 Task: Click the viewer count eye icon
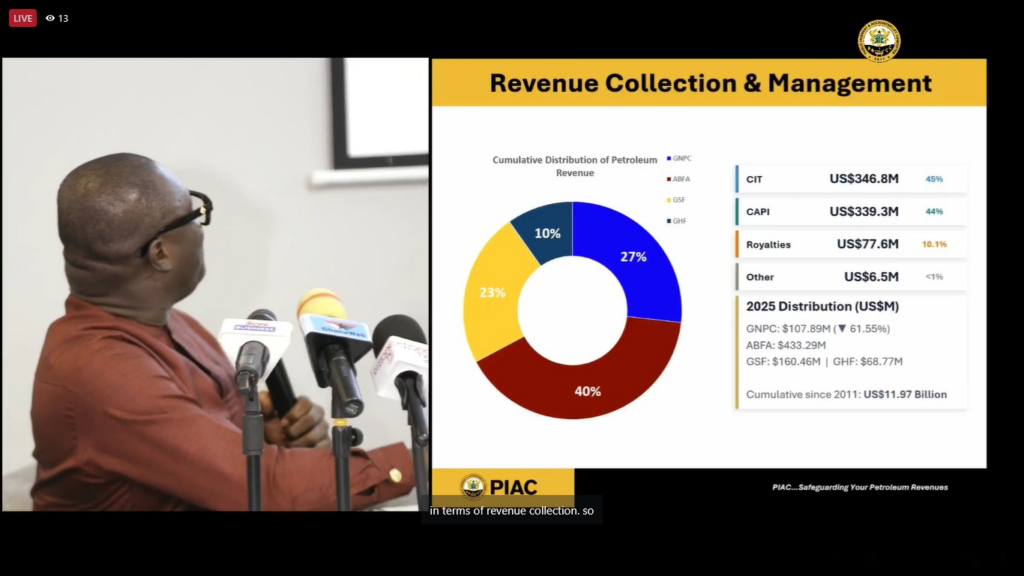[50, 18]
